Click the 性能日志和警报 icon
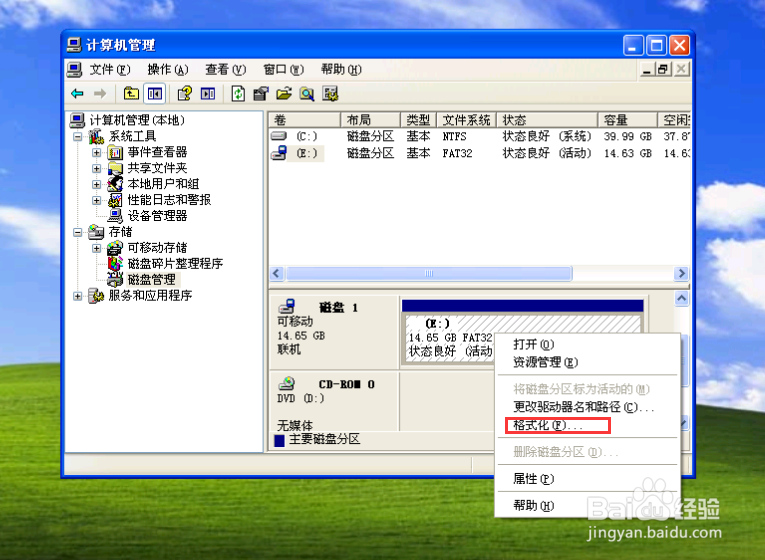Screen dimensions: 765x560 (x=115, y=200)
